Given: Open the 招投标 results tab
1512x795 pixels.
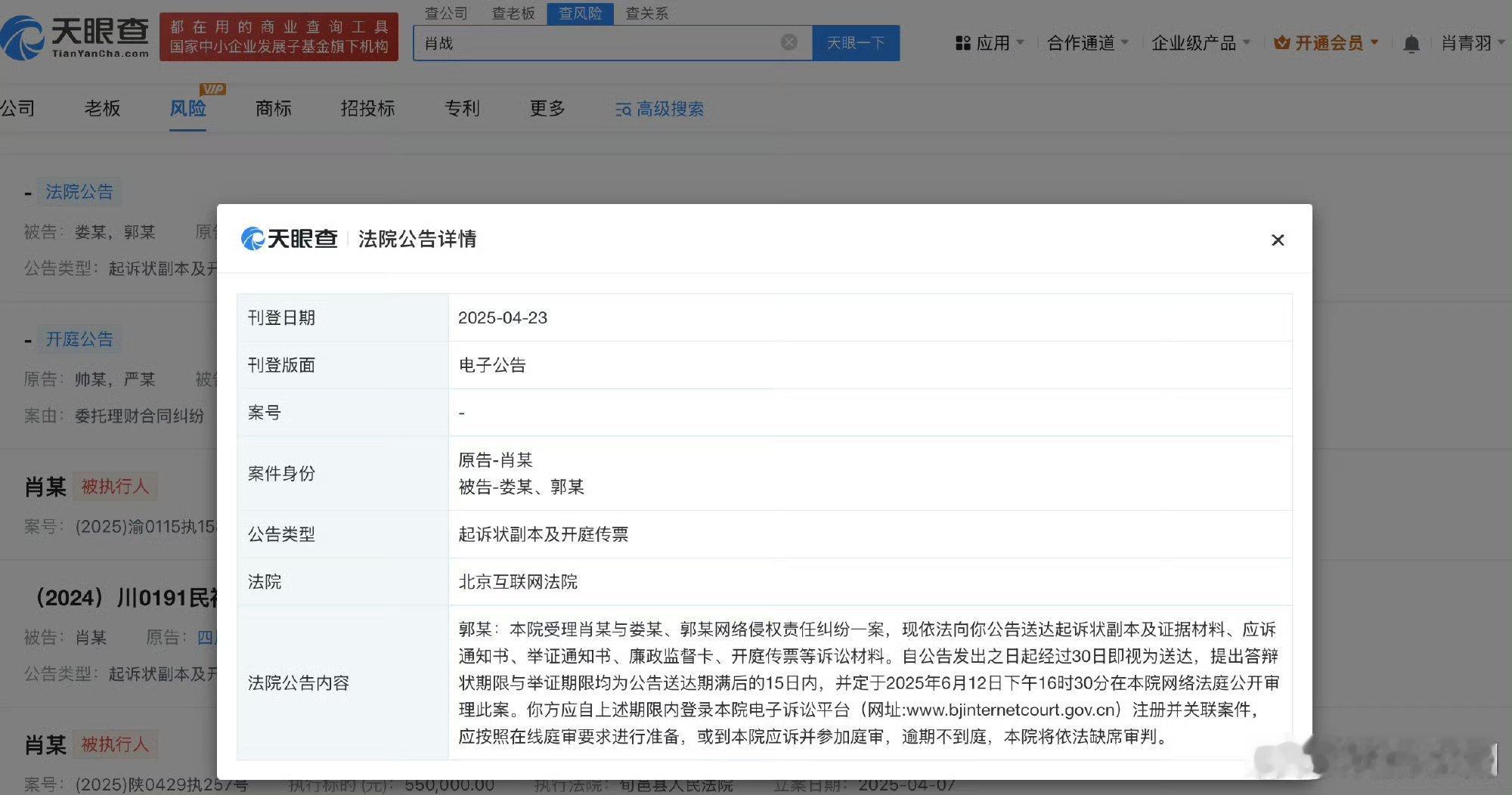Looking at the screenshot, I should [x=367, y=109].
